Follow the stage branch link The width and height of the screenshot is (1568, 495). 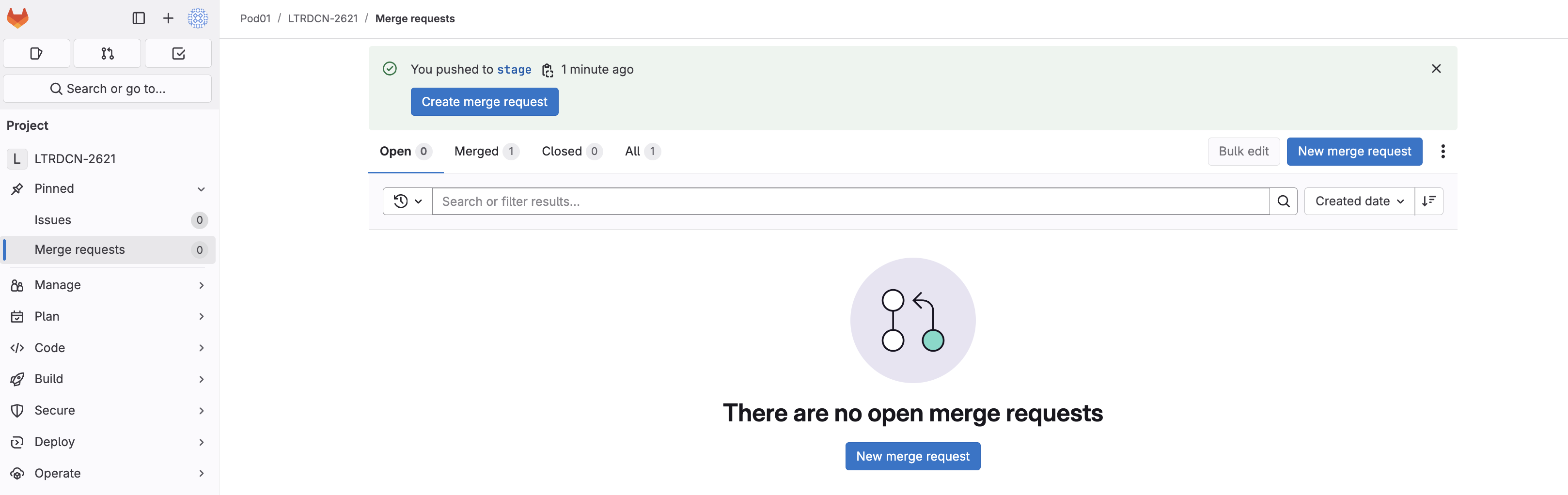[514, 70]
